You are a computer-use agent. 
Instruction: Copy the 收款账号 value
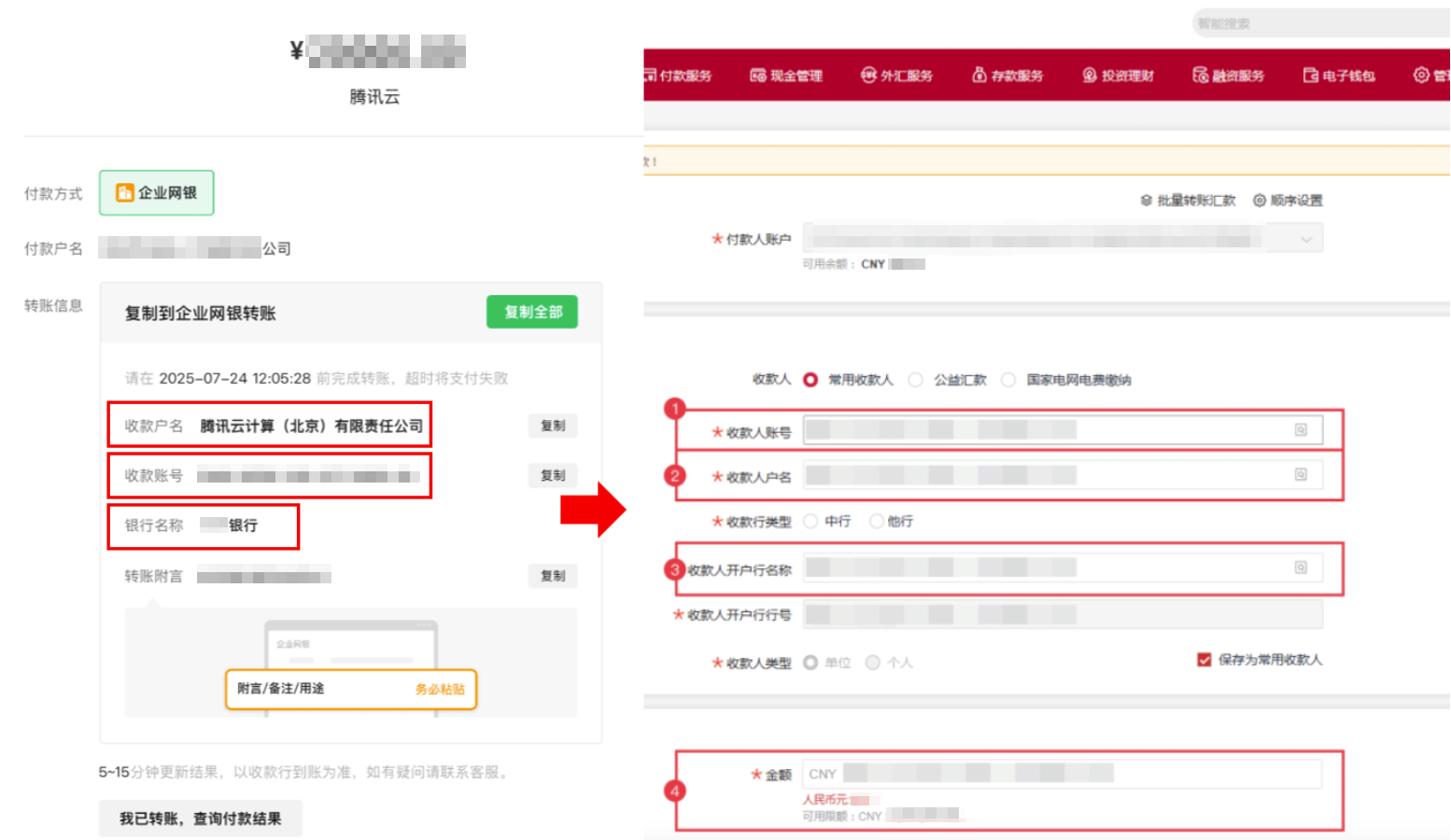pyautogui.click(x=553, y=475)
